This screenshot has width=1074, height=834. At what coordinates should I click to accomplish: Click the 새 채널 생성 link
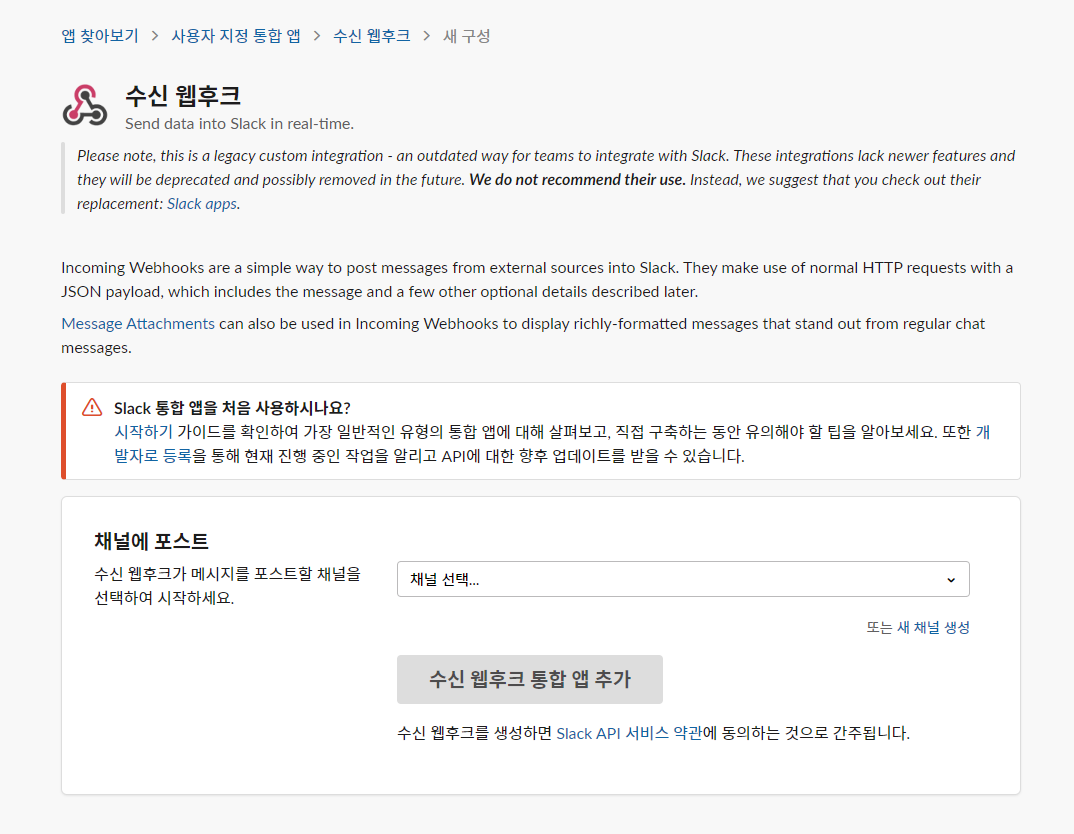coord(933,627)
